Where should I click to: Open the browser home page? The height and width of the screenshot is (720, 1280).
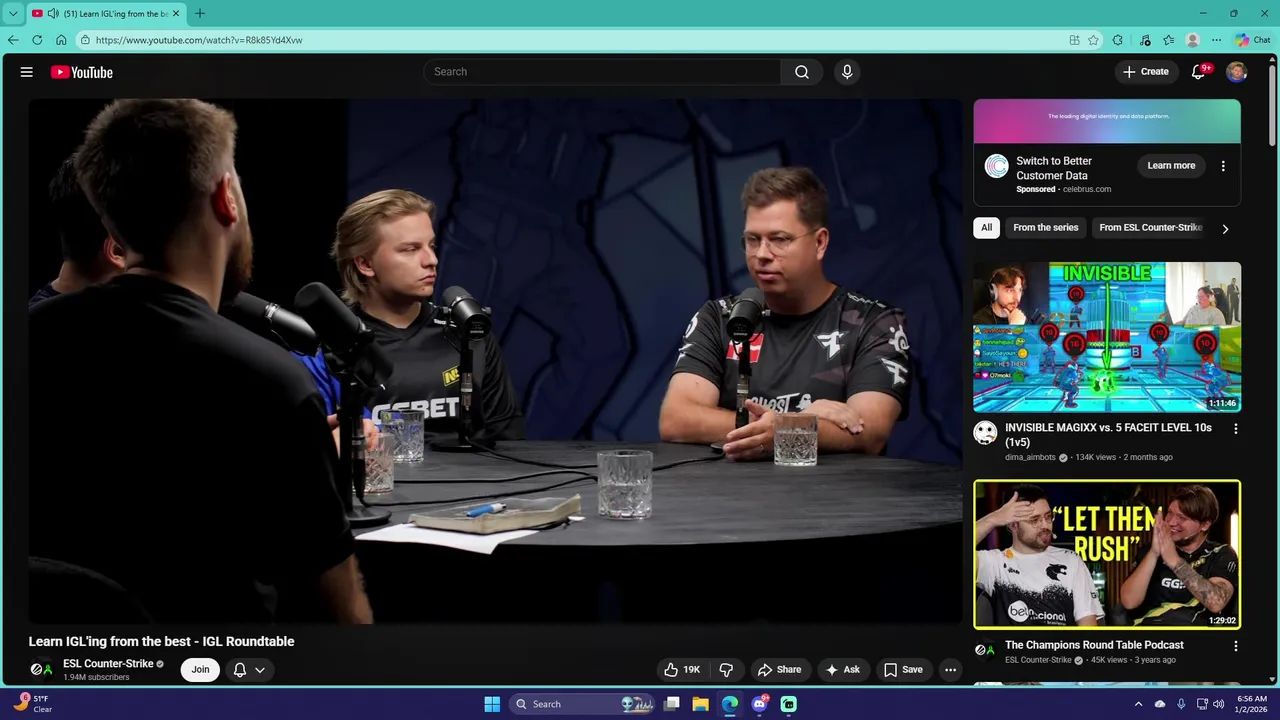click(61, 40)
